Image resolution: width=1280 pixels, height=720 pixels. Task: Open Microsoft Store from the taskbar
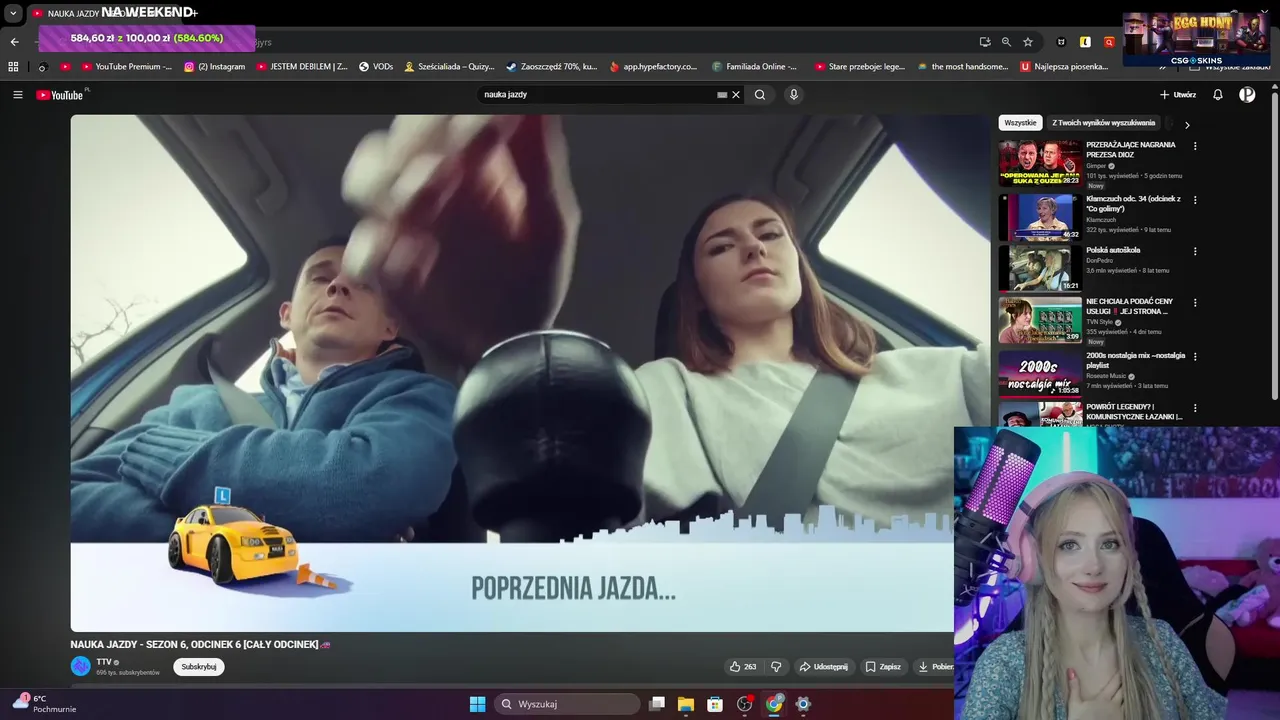pos(715,704)
